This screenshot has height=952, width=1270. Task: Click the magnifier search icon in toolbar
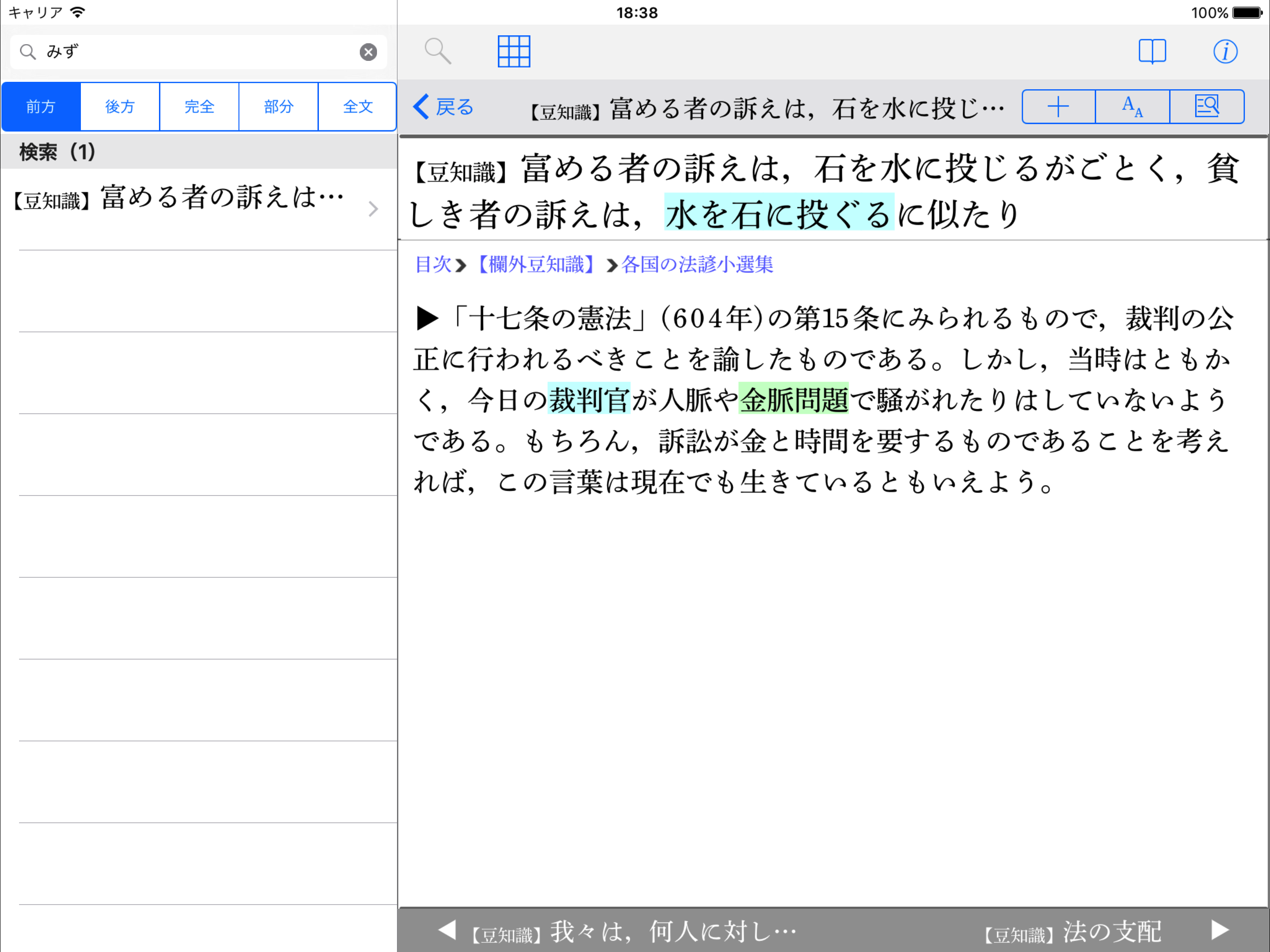point(437,51)
